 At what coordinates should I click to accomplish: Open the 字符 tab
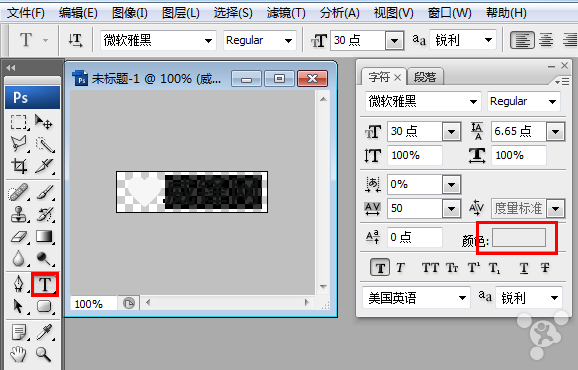click(x=379, y=77)
